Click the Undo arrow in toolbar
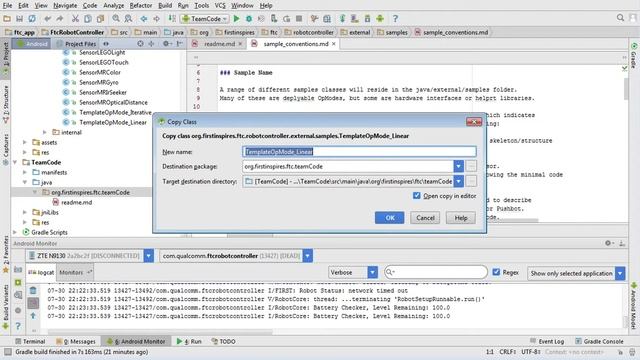640x360 pixels. 48,18
